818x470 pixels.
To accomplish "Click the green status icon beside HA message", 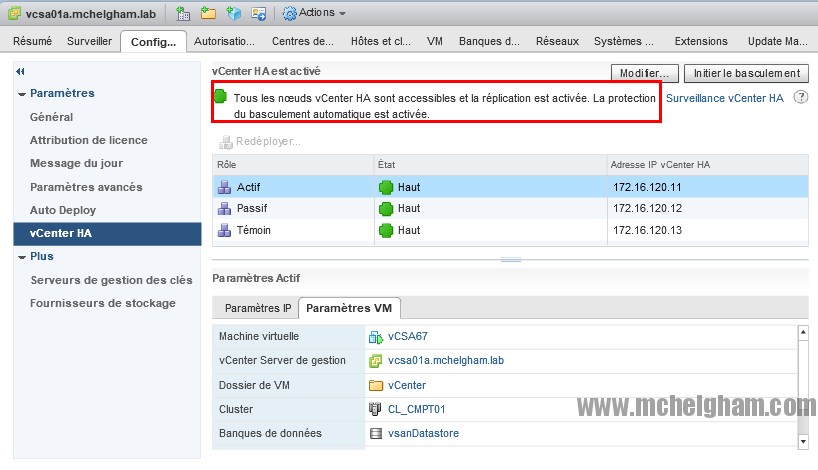I will click(221, 96).
